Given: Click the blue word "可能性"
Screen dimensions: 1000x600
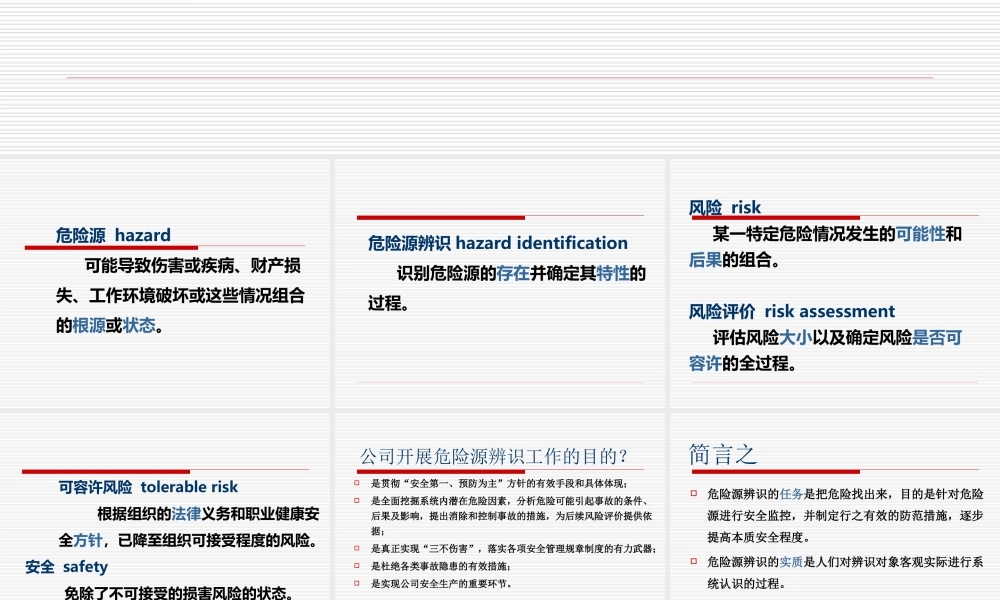Looking at the screenshot, I should [920, 234].
